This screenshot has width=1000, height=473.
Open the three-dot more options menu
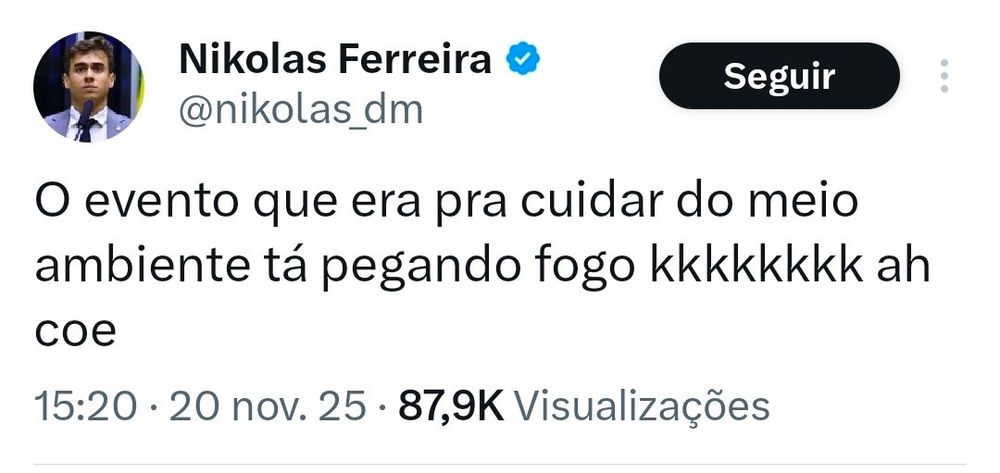click(944, 76)
